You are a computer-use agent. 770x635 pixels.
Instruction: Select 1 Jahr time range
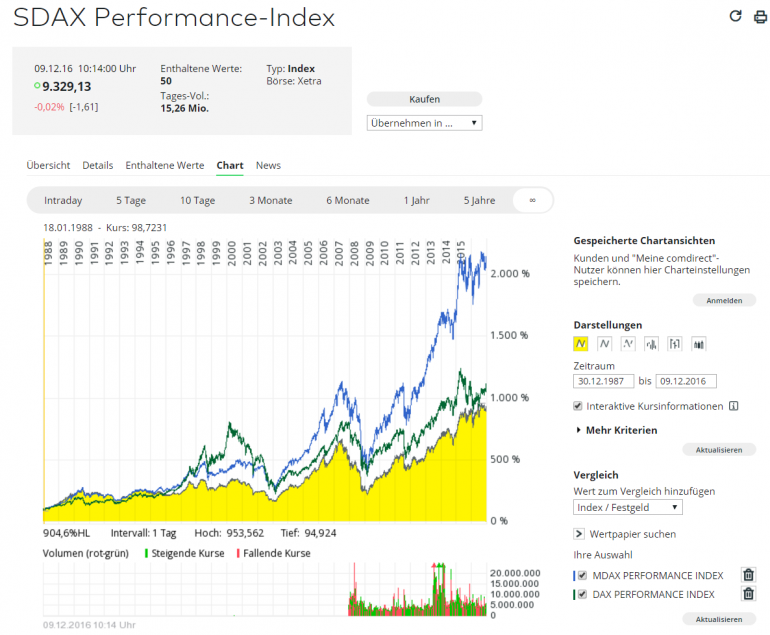[416, 200]
